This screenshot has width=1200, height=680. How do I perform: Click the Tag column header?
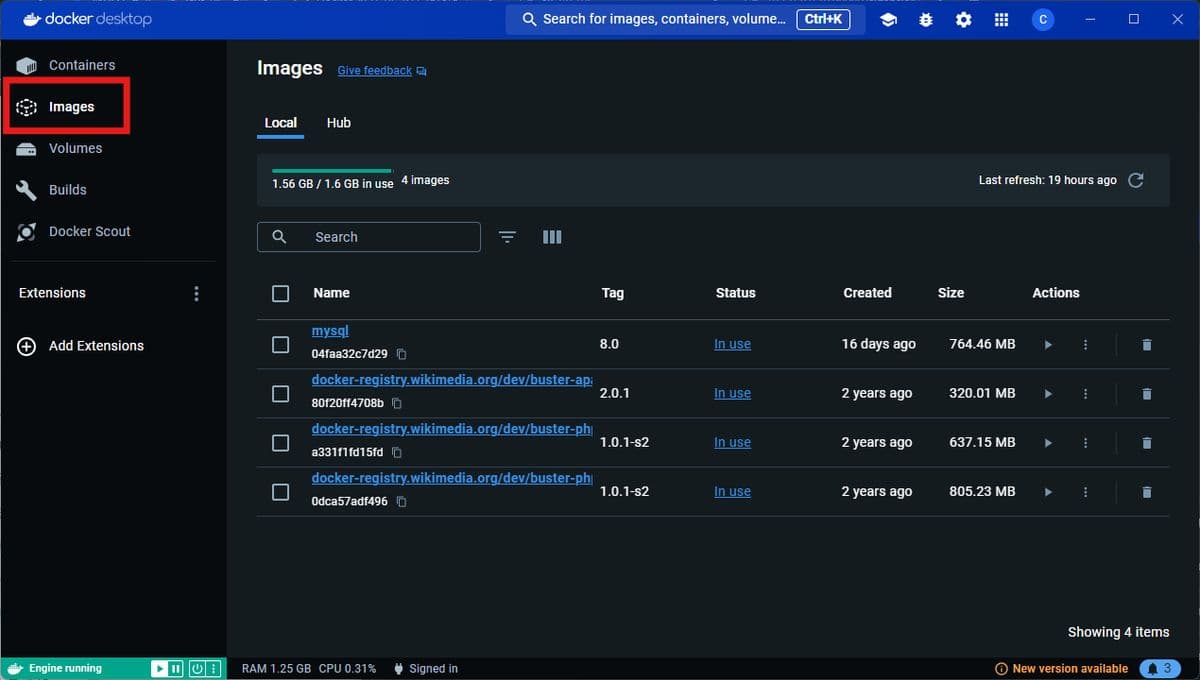click(x=612, y=293)
